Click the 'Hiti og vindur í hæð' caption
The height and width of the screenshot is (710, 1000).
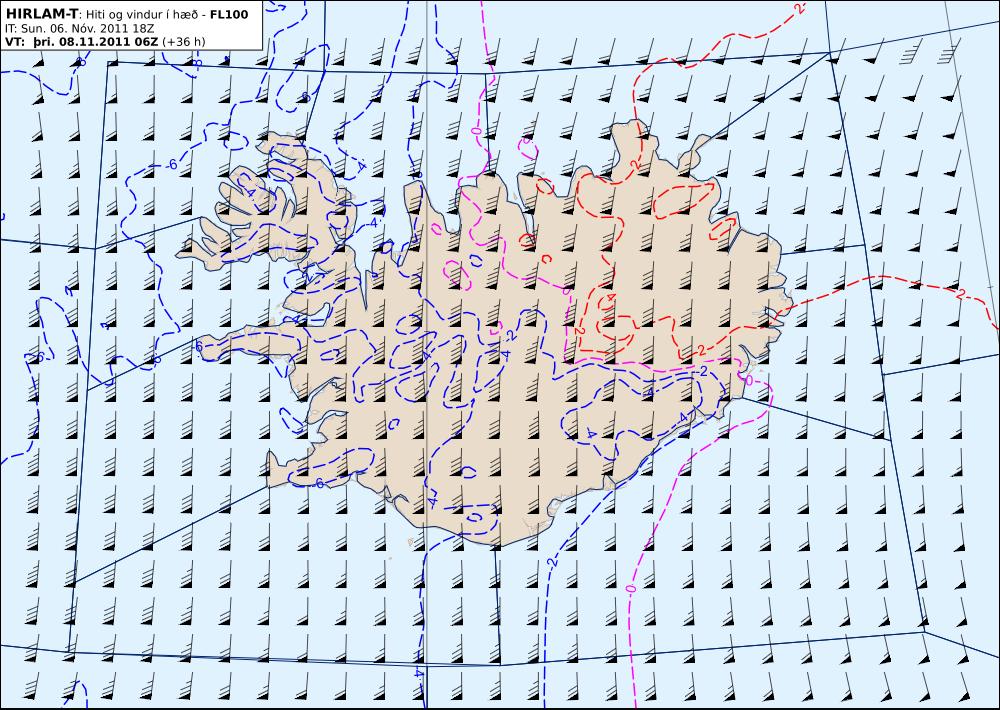(x=143, y=14)
